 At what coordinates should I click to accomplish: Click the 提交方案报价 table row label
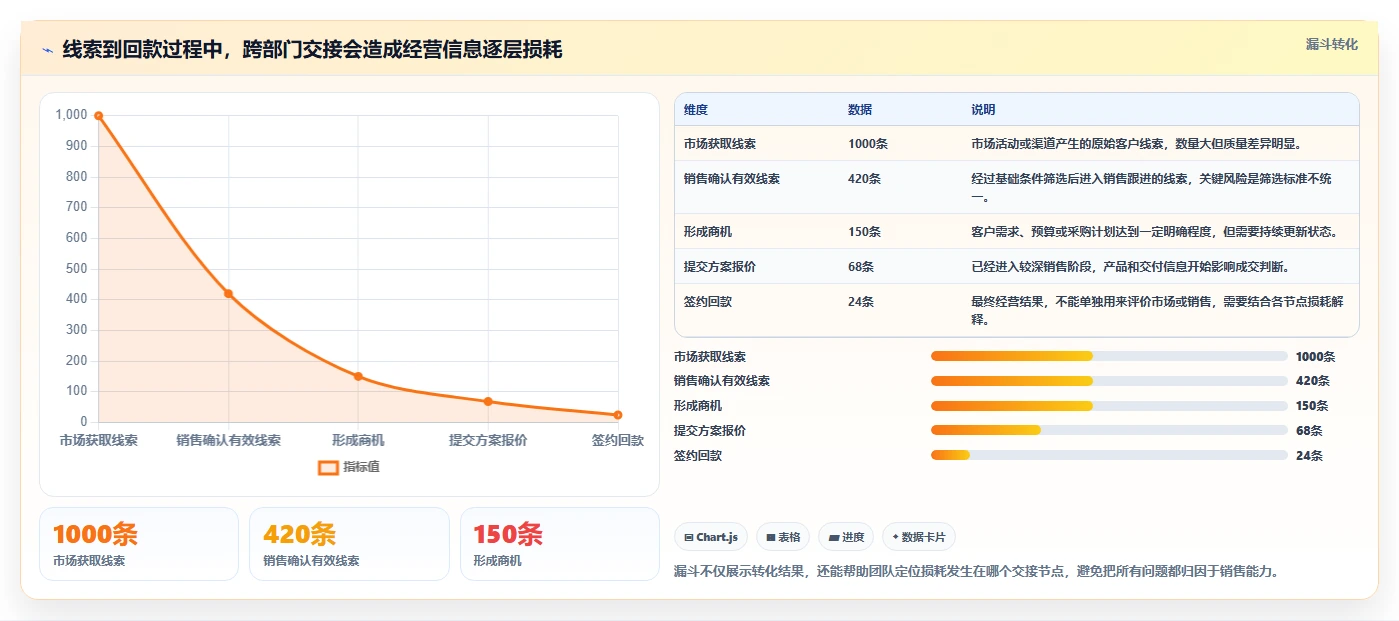point(720,267)
